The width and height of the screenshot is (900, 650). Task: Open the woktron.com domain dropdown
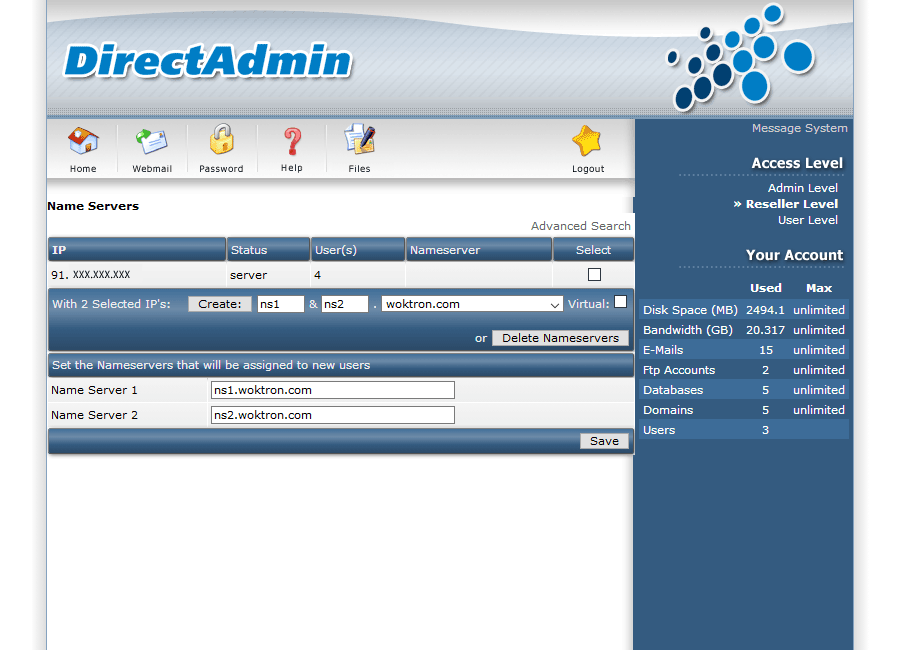click(472, 304)
